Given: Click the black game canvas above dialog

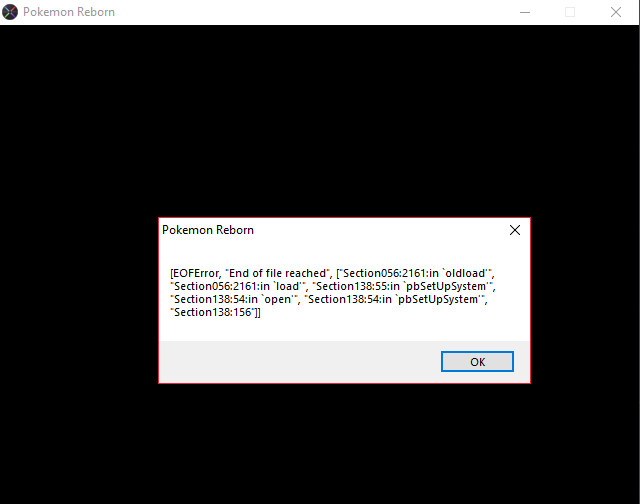Looking at the screenshot, I should 320,120.
